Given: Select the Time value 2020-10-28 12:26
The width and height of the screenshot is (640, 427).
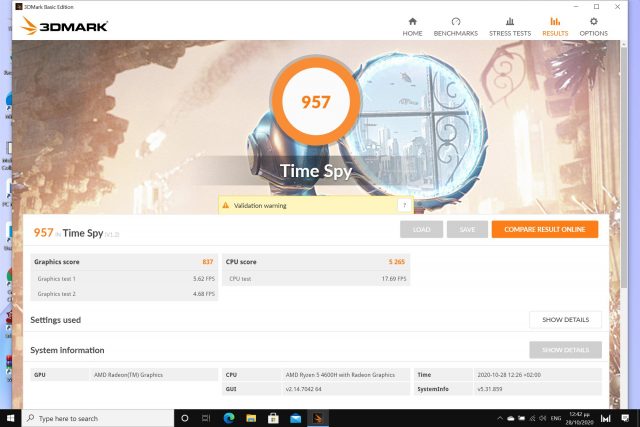Looking at the screenshot, I should pyautogui.click(x=509, y=375).
